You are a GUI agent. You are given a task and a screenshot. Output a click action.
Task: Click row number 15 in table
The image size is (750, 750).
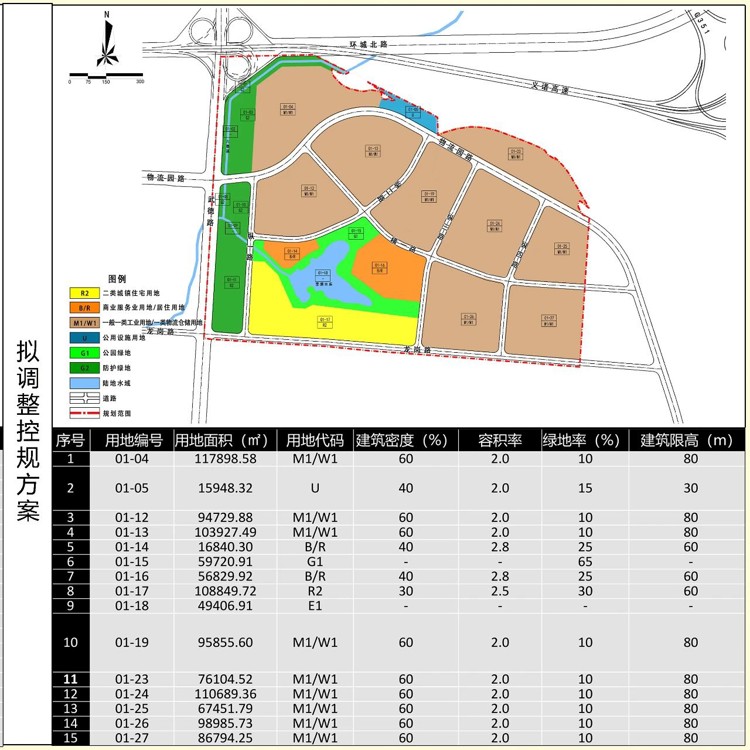[70, 738]
